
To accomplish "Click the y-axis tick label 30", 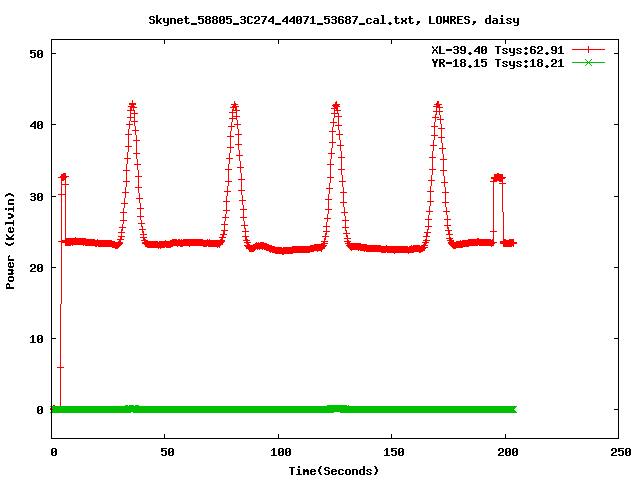I will 36,197.
